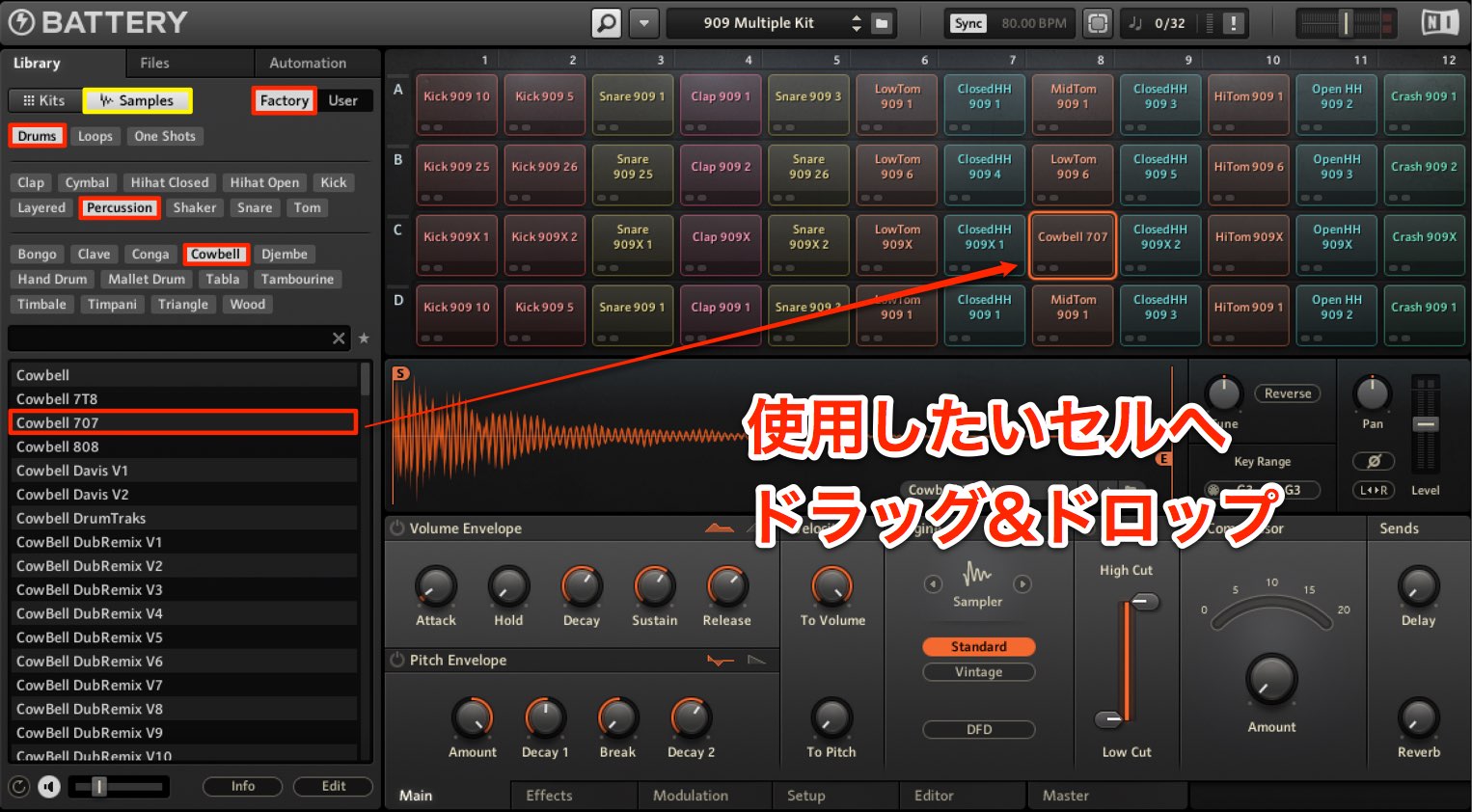The width and height of the screenshot is (1472, 812).
Task: Select previous engine with left arrow
Action: point(932,583)
